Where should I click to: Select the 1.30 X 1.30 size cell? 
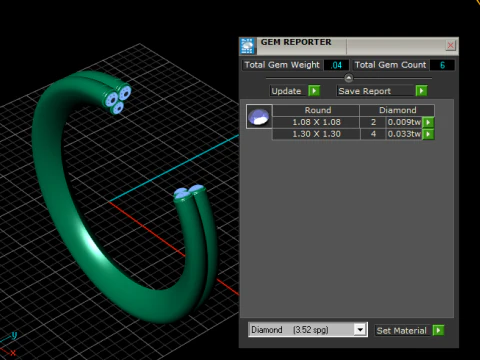[x=316, y=134]
